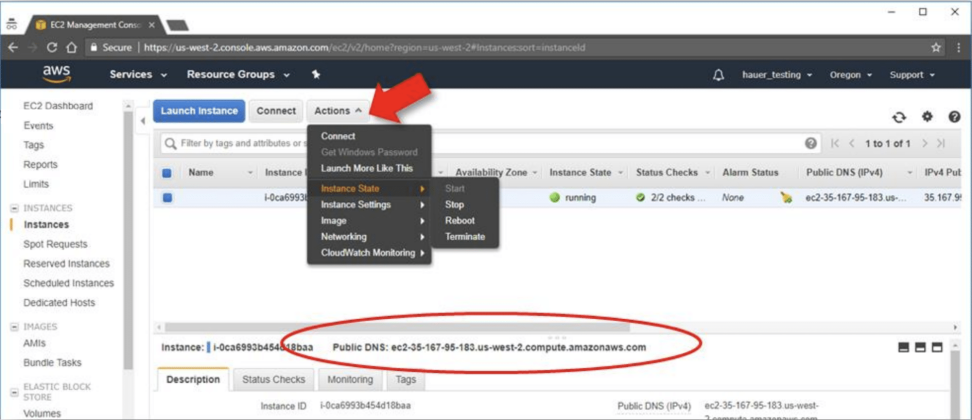Switch to the Monitoring tab
This screenshot has width=972, height=420.
(x=350, y=380)
